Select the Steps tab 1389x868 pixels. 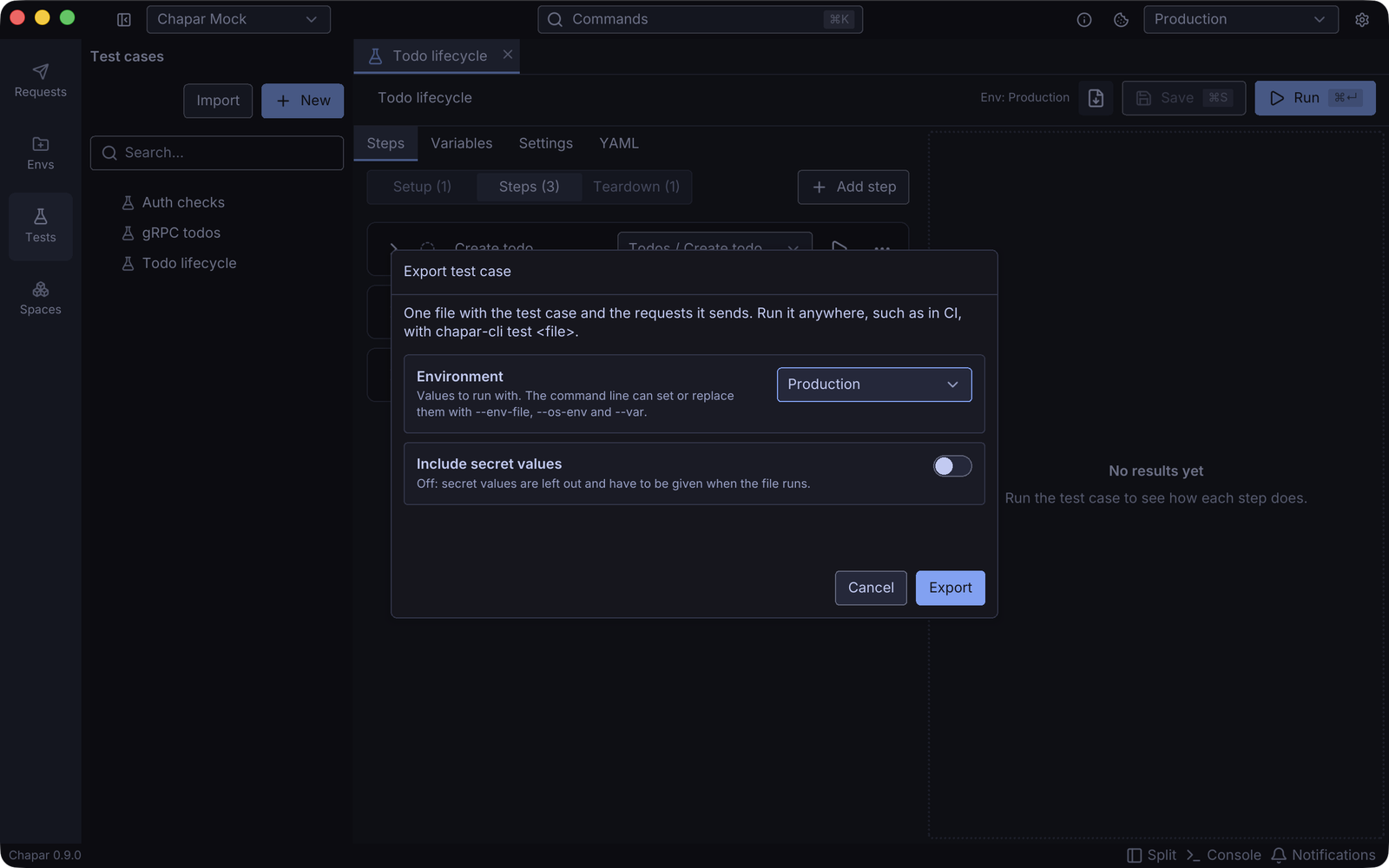385,143
